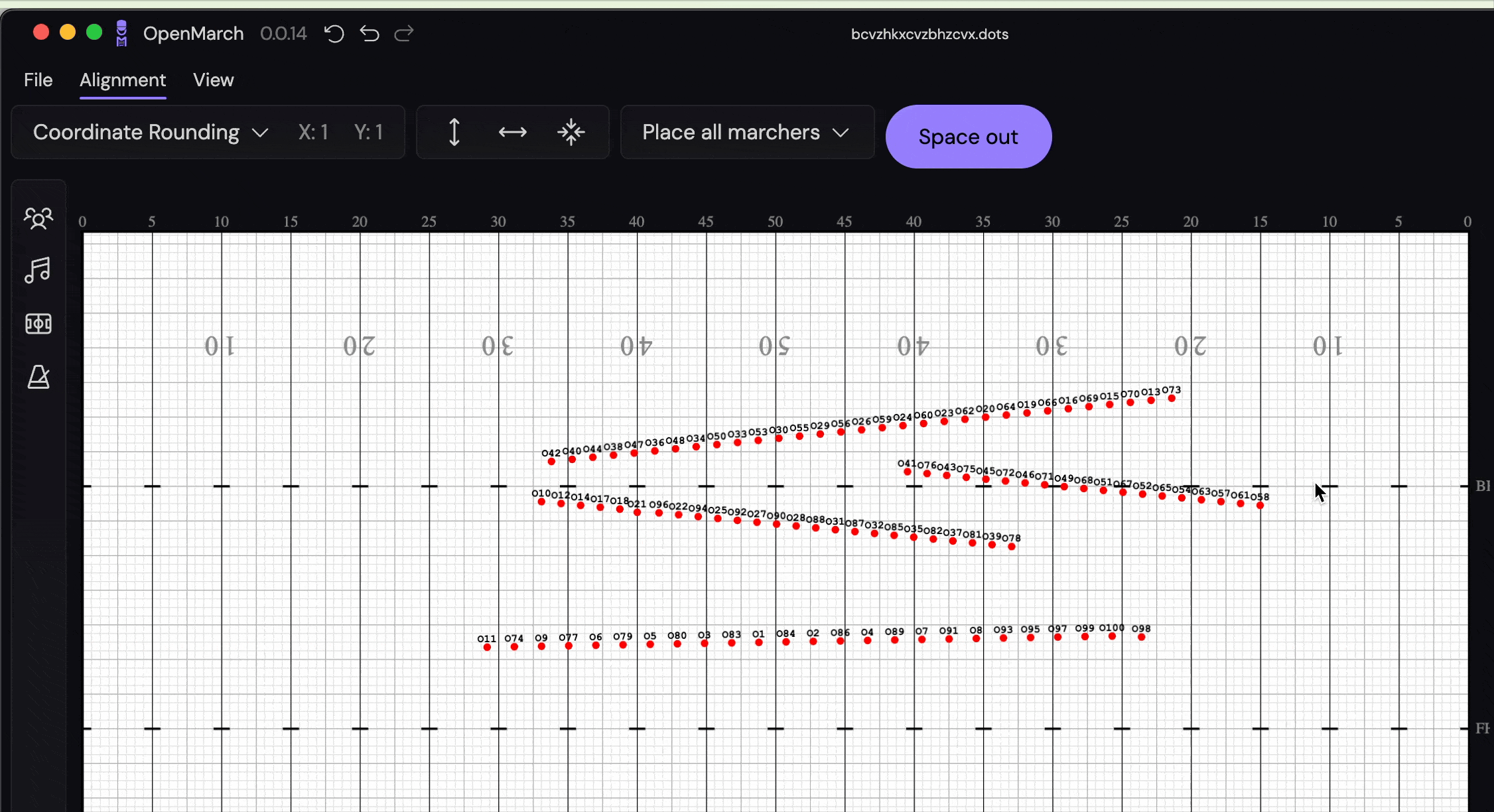Click the Space out button

[968, 136]
